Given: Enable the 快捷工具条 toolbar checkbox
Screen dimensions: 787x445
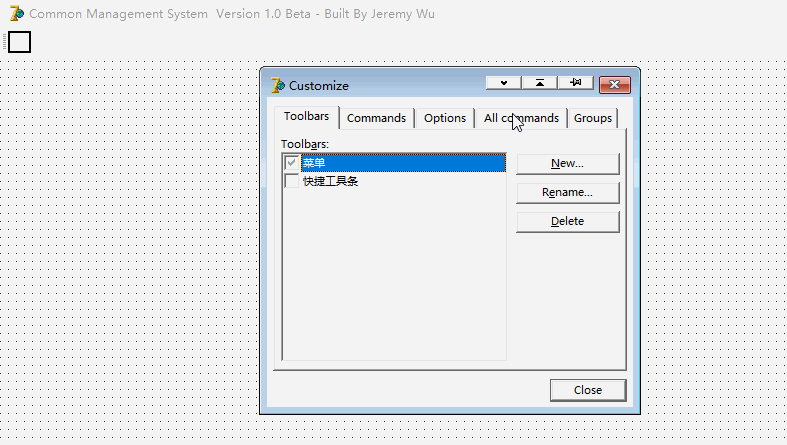Looking at the screenshot, I should click(292, 182).
